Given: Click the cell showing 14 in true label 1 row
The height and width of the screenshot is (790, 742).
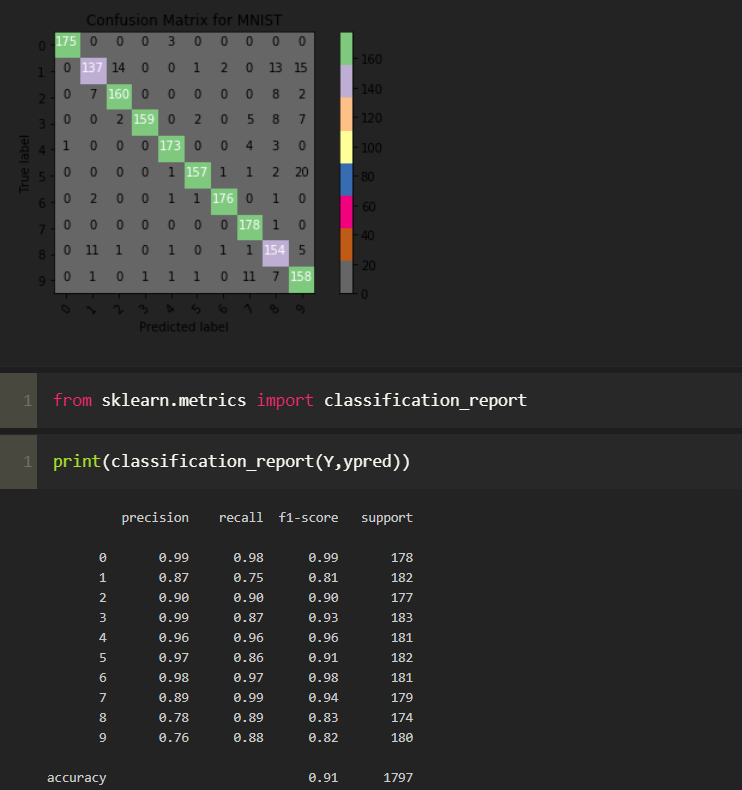Looking at the screenshot, I should click(118, 68).
